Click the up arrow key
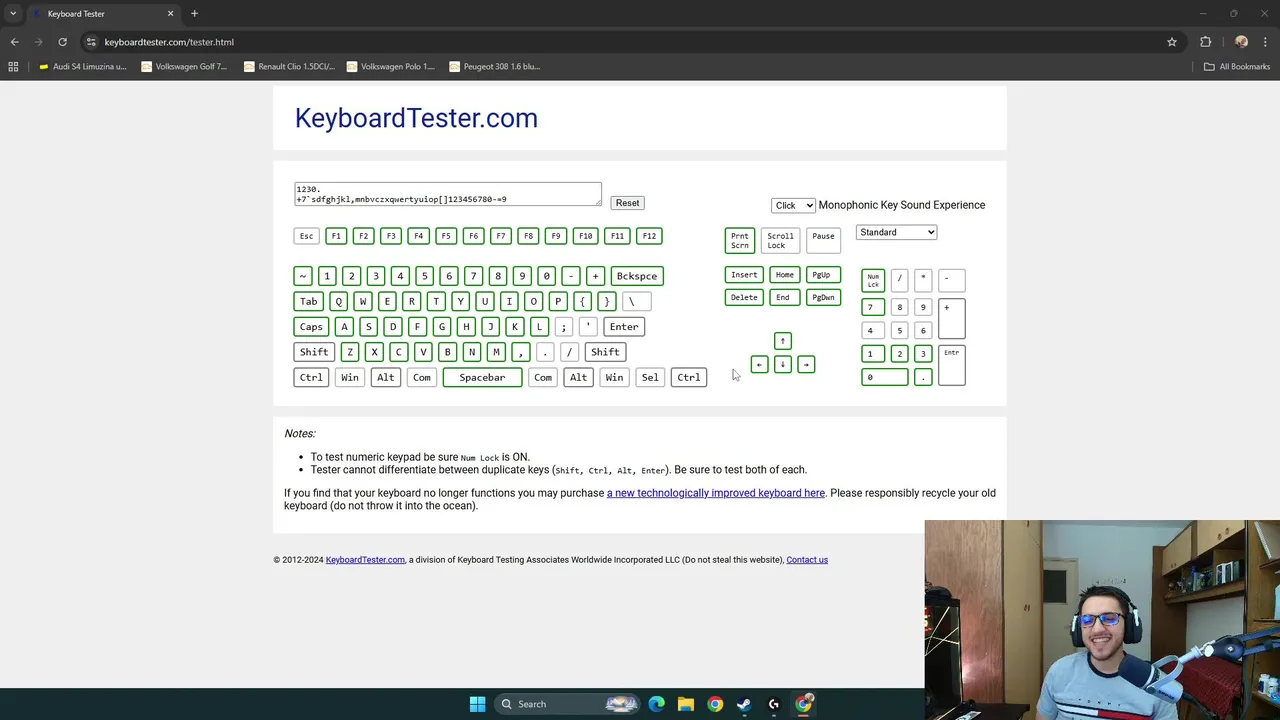 tap(783, 341)
